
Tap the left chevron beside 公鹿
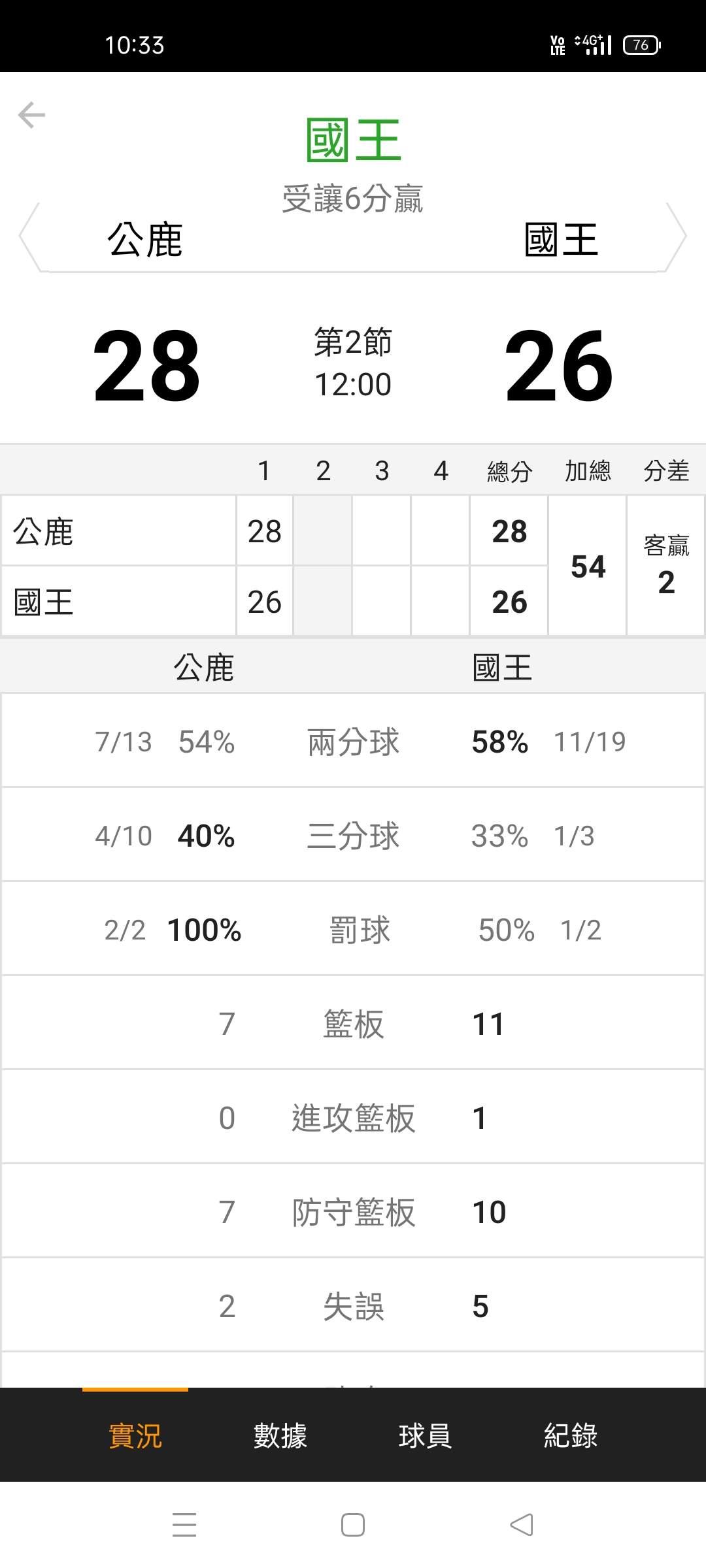tap(29, 237)
